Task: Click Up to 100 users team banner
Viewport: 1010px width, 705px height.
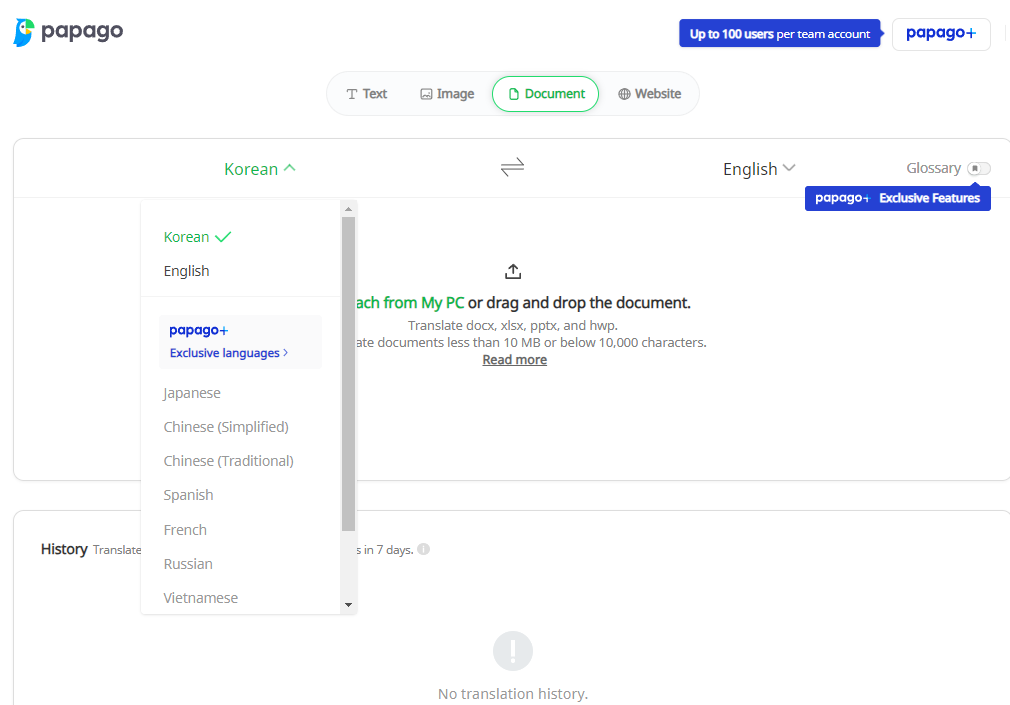Action: click(779, 34)
